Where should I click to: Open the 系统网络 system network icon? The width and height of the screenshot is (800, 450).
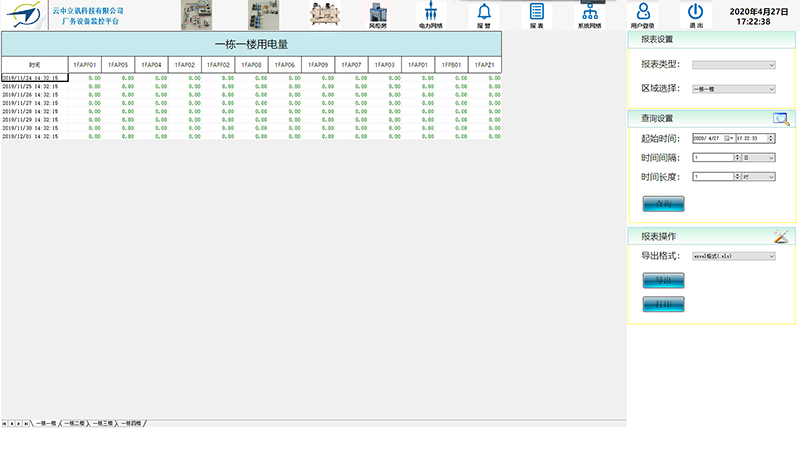[x=591, y=14]
